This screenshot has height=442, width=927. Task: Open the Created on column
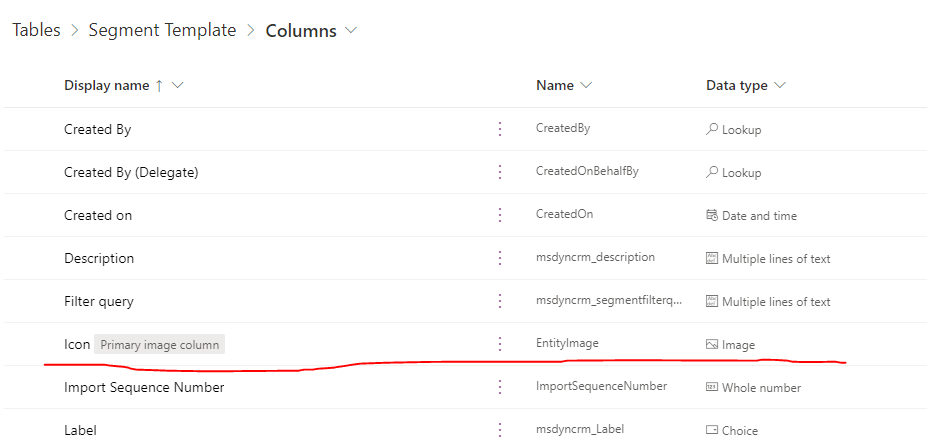pyautogui.click(x=98, y=215)
